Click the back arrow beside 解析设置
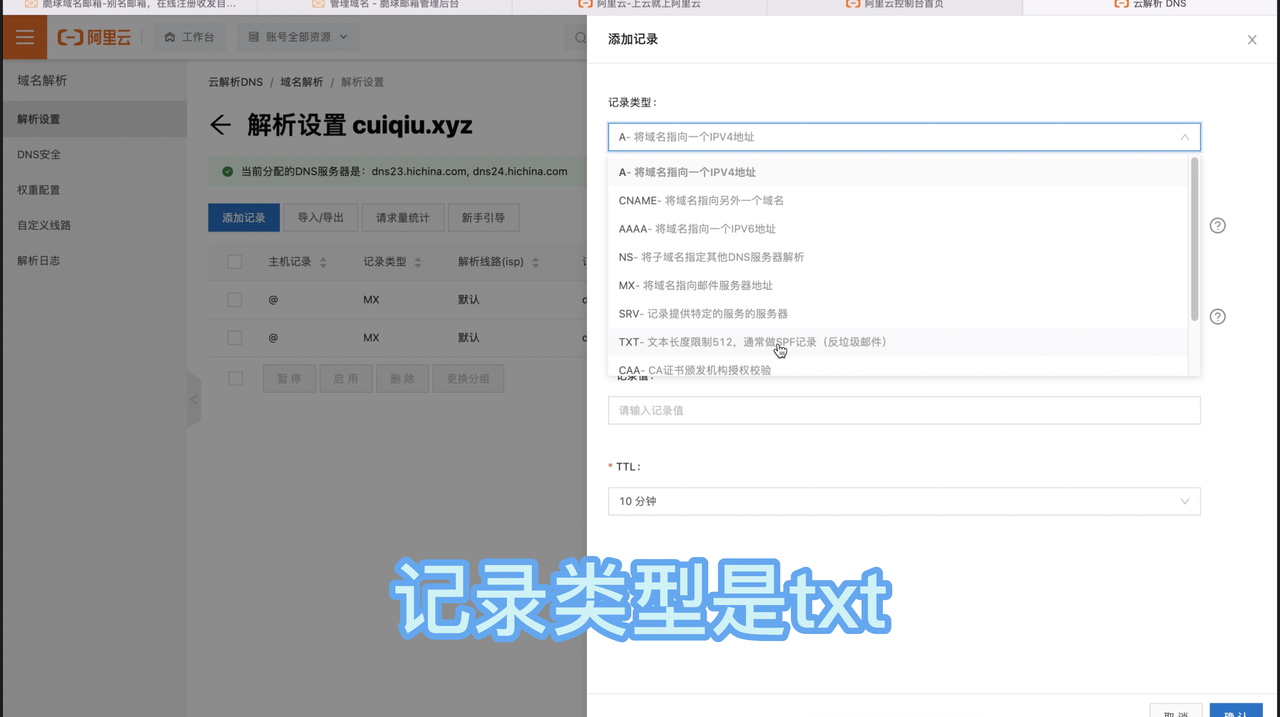This screenshot has width=1280, height=717. point(220,125)
